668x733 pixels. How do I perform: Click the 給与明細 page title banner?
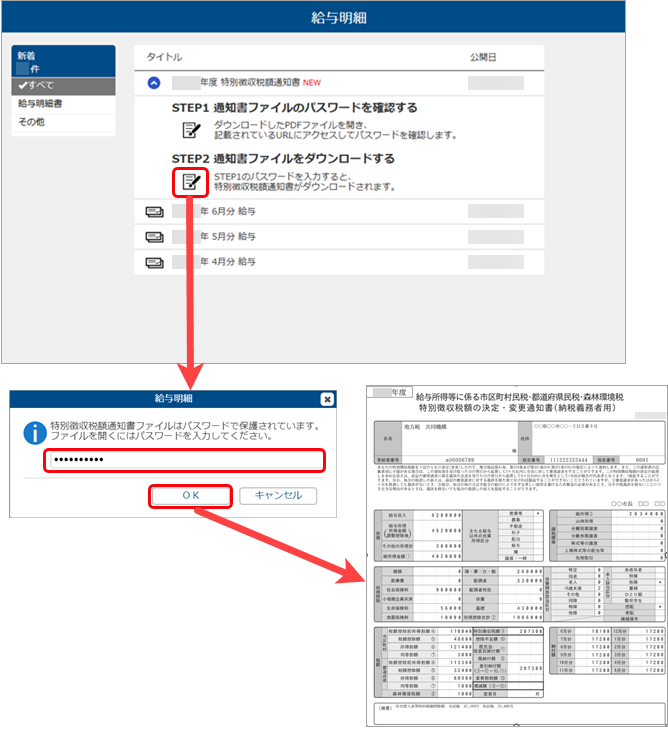coord(313,17)
